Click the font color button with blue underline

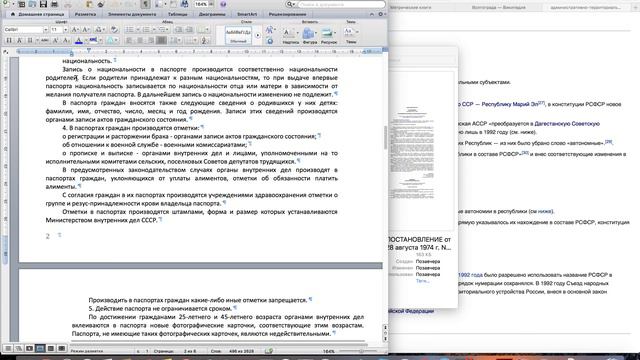[x=79, y=40]
